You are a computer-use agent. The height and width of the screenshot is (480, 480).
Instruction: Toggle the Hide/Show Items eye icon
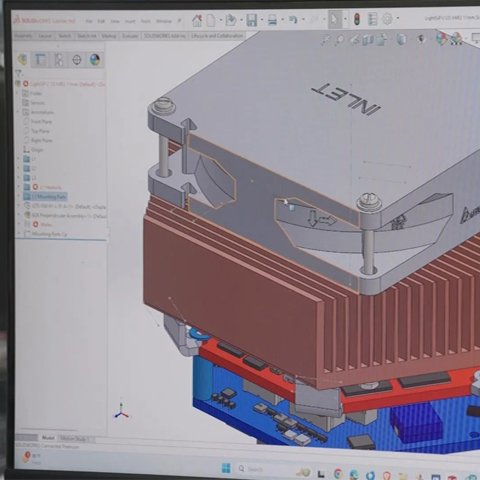421,39
